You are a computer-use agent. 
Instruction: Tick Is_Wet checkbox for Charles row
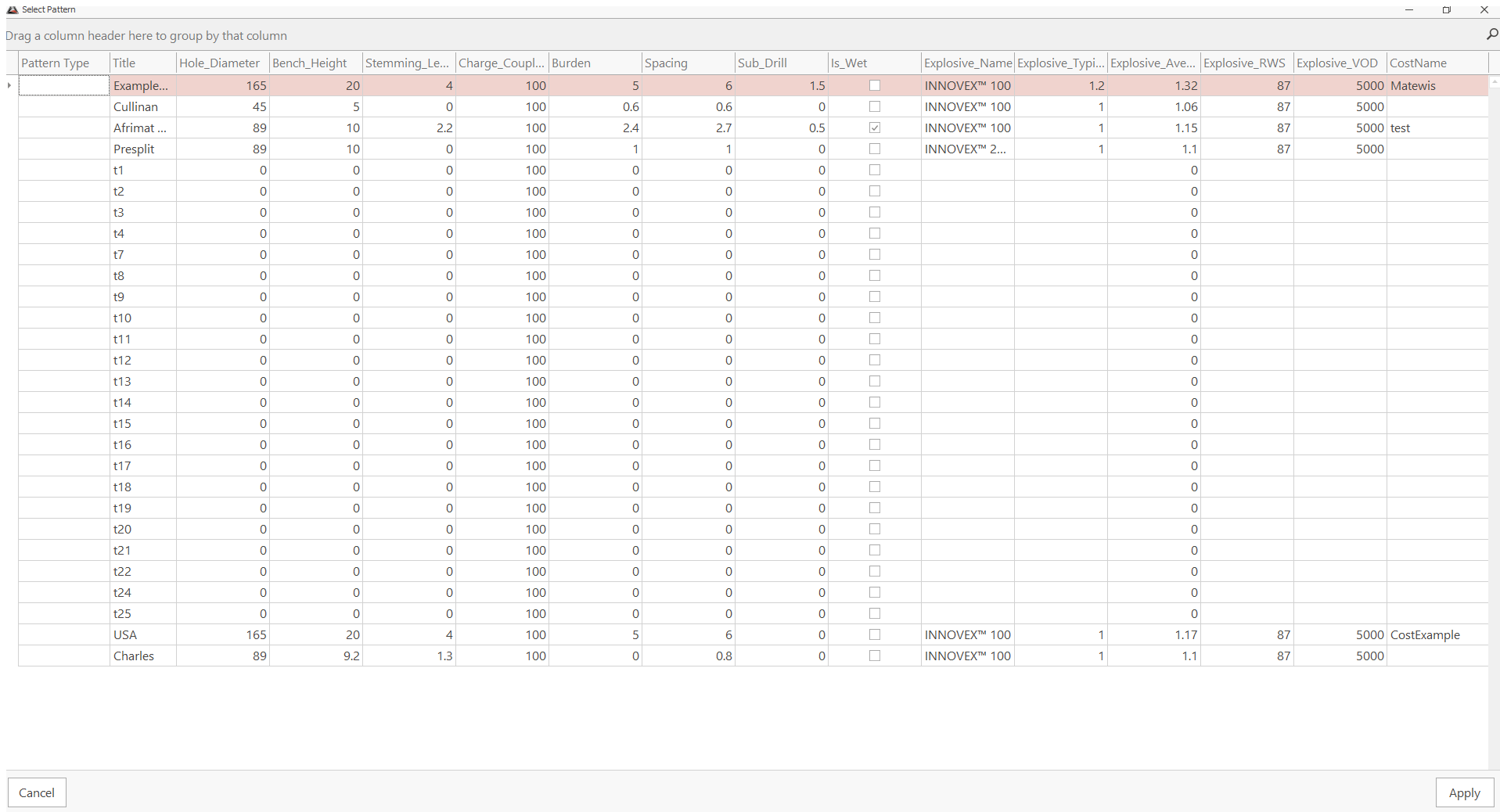874,656
